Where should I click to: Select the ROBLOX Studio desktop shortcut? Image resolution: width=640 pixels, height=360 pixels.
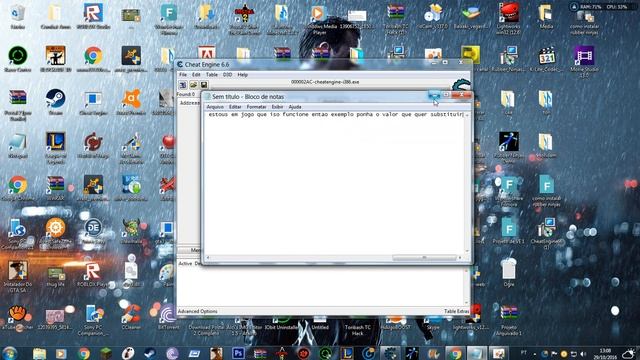click(93, 16)
